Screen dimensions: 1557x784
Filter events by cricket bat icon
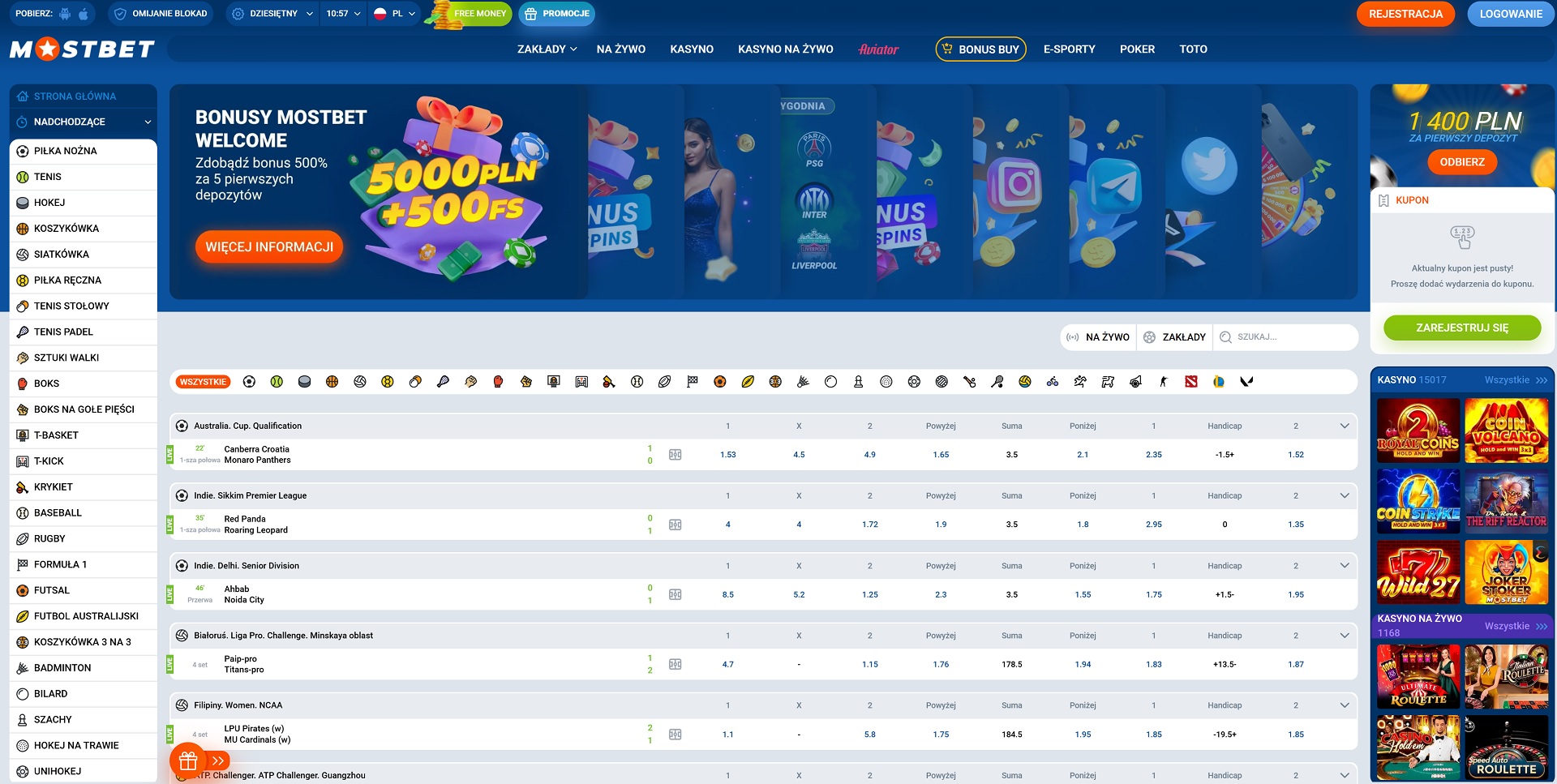pyautogui.click(x=609, y=382)
